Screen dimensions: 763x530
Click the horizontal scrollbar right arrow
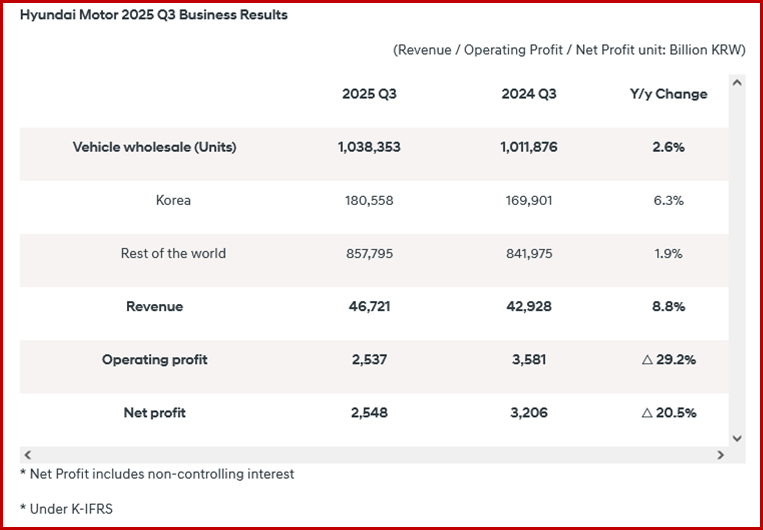719,455
